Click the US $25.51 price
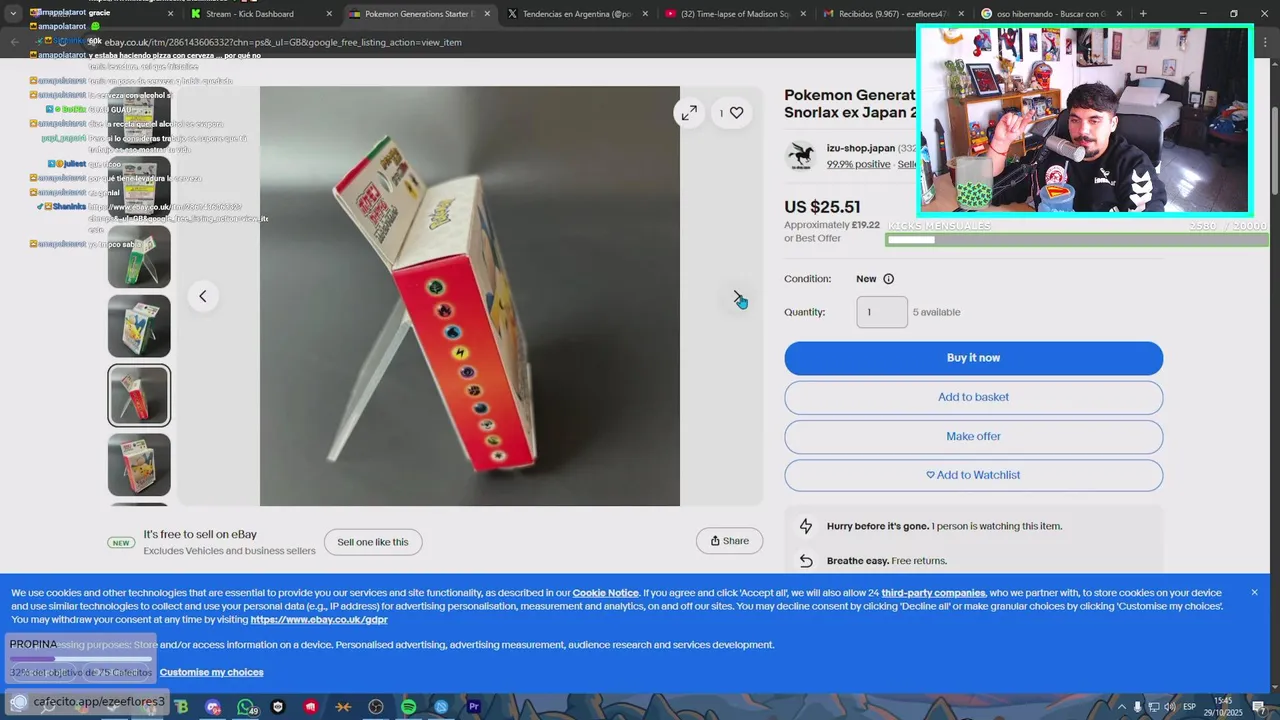Screen dimensions: 1280x720 (x=822, y=207)
